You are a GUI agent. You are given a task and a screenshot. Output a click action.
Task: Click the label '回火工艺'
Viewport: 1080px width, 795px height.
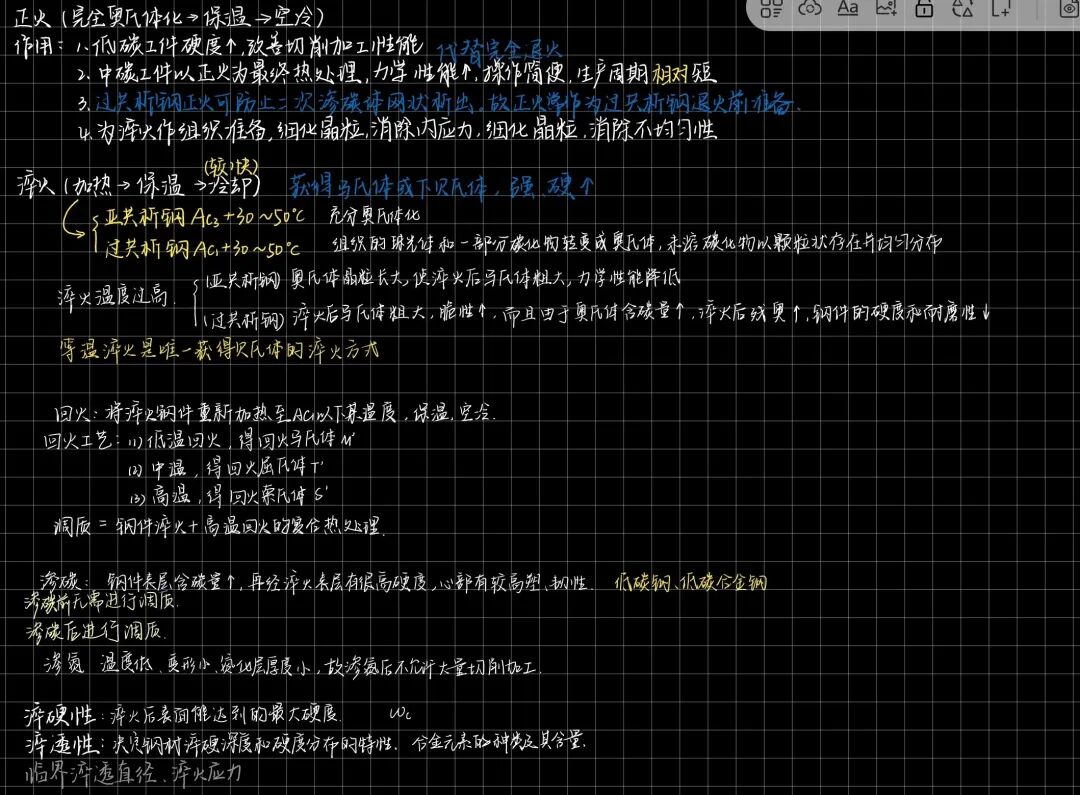[x=78, y=440]
